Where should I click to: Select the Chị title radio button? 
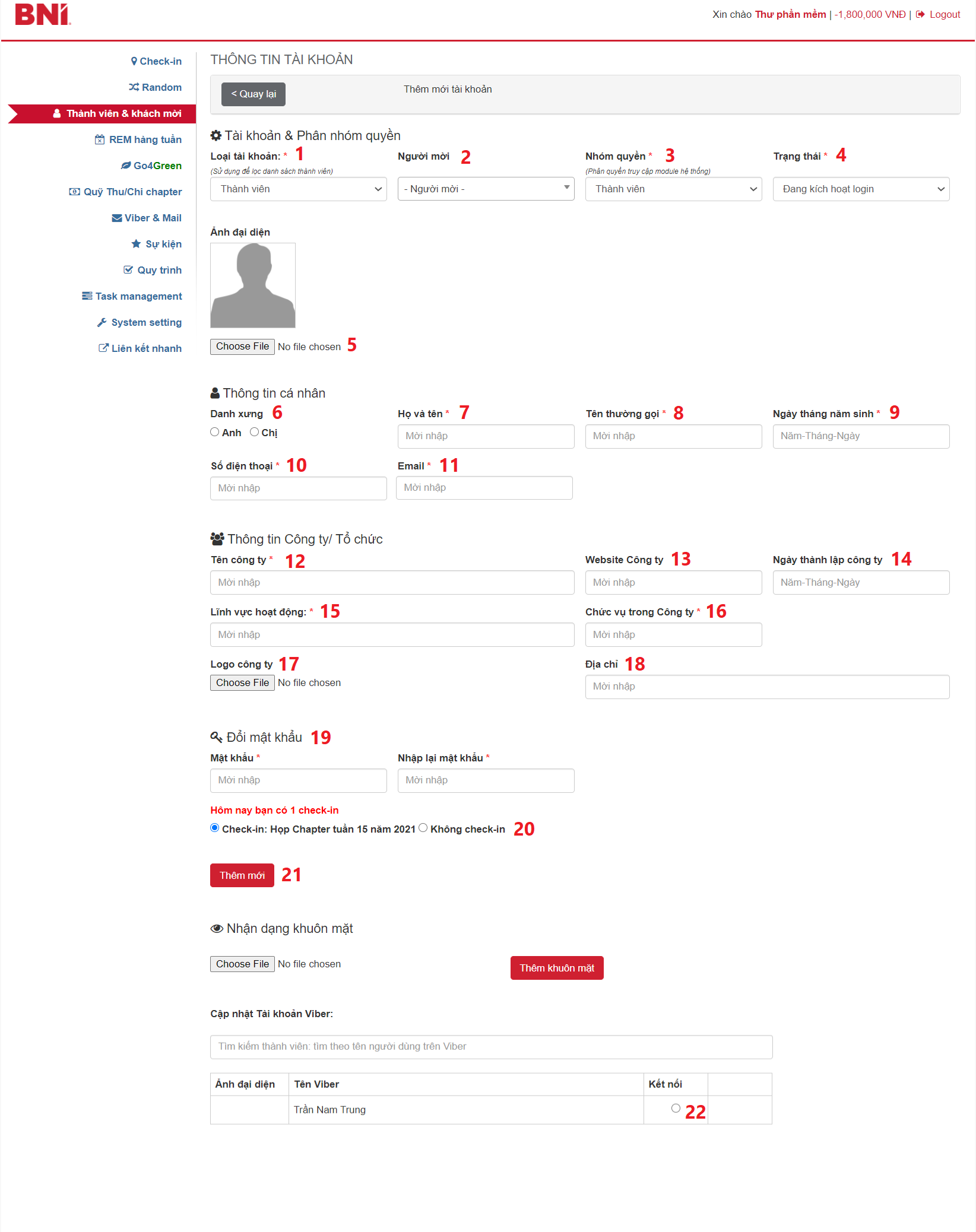click(x=254, y=432)
